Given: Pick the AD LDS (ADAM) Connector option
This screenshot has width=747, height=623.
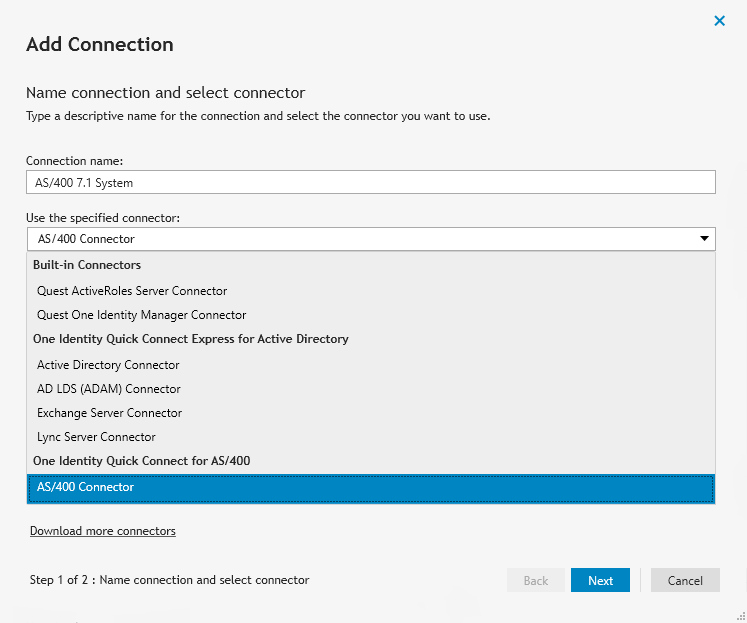Looking at the screenshot, I should pos(109,389).
